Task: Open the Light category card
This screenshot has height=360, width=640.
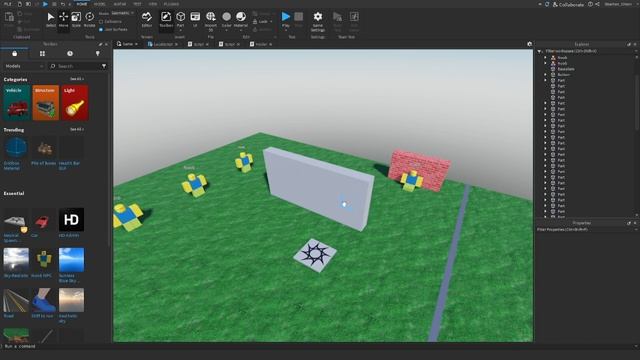Action: tap(75, 102)
